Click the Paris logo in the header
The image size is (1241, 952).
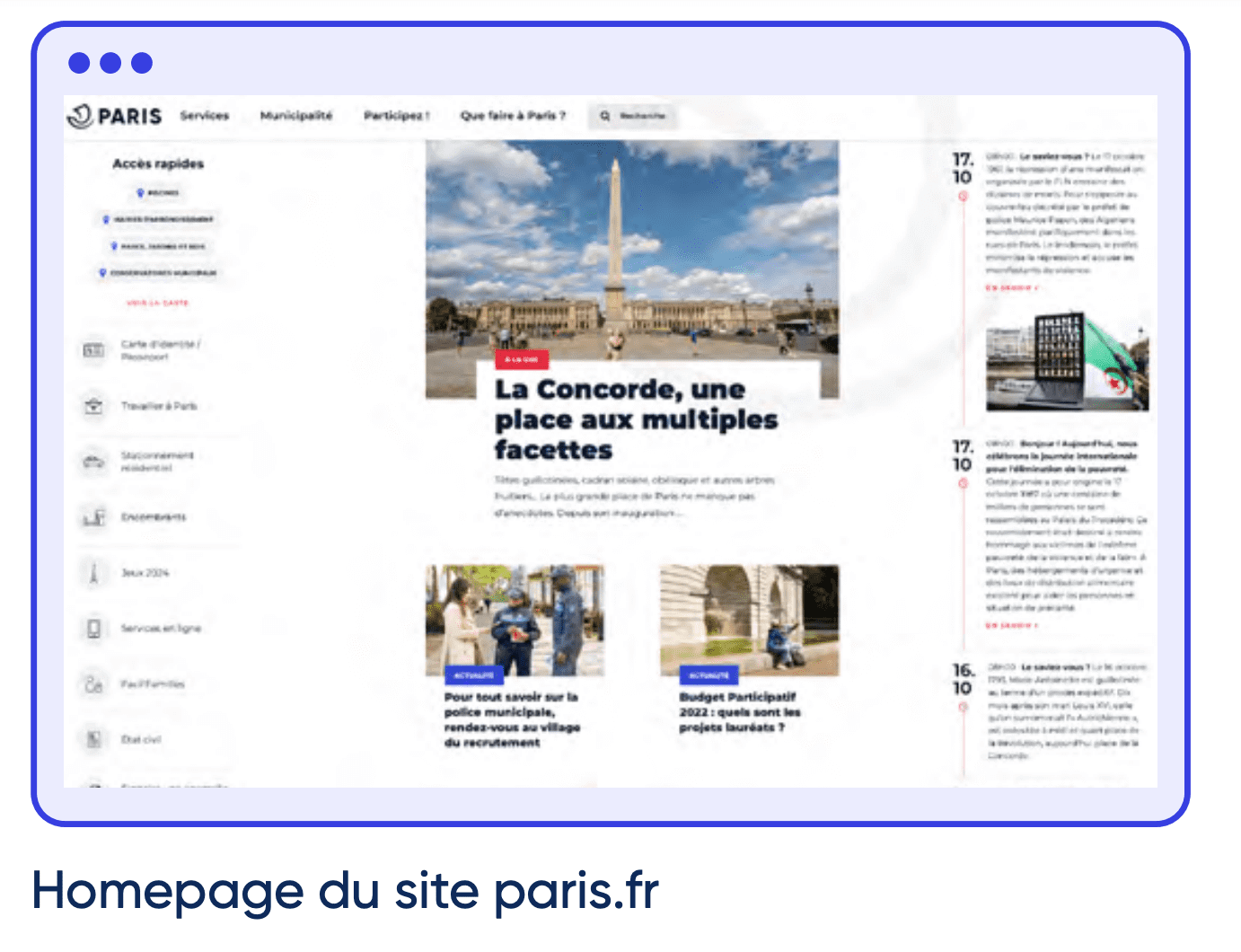(115, 116)
